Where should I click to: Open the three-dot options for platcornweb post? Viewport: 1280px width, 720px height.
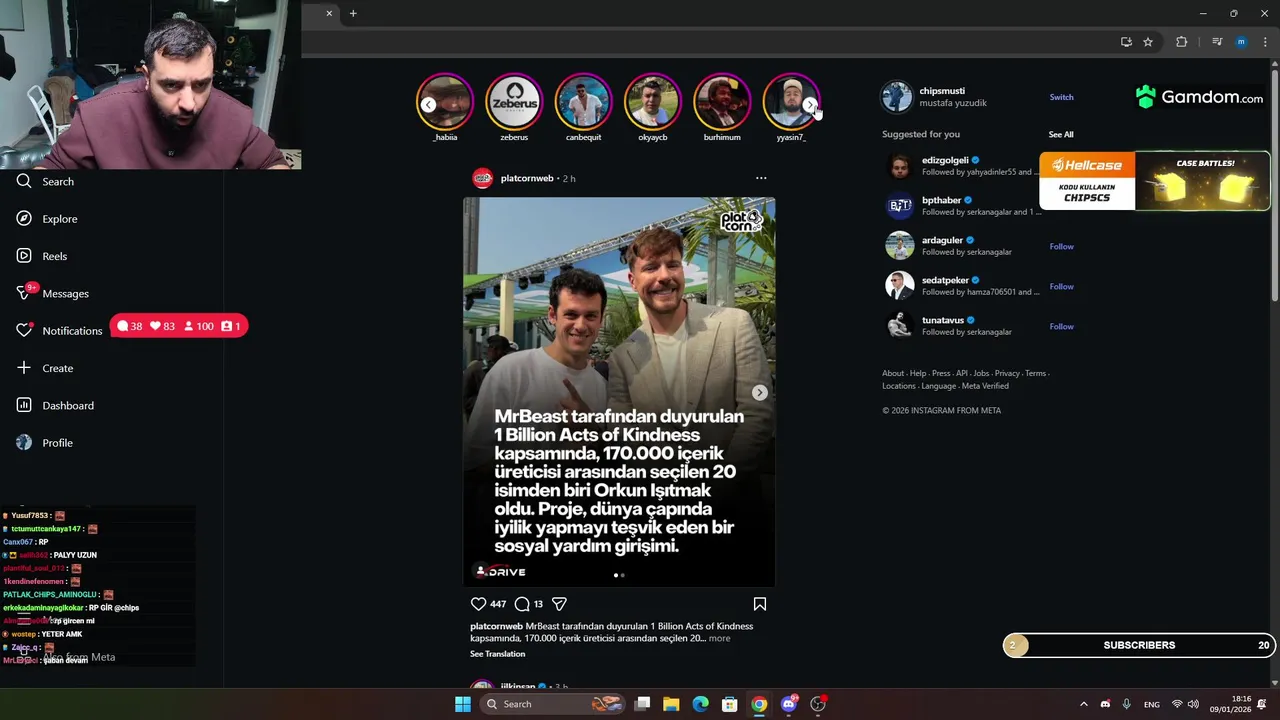coord(761,178)
